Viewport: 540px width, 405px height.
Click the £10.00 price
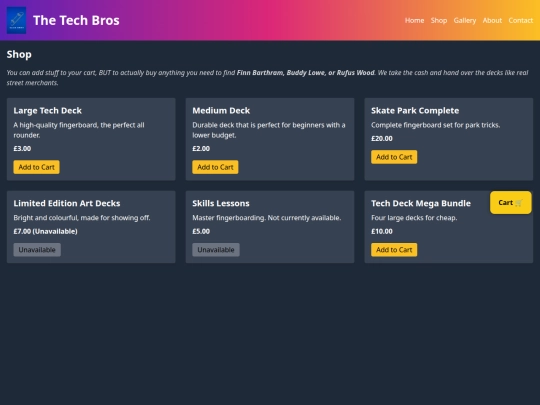(x=382, y=231)
